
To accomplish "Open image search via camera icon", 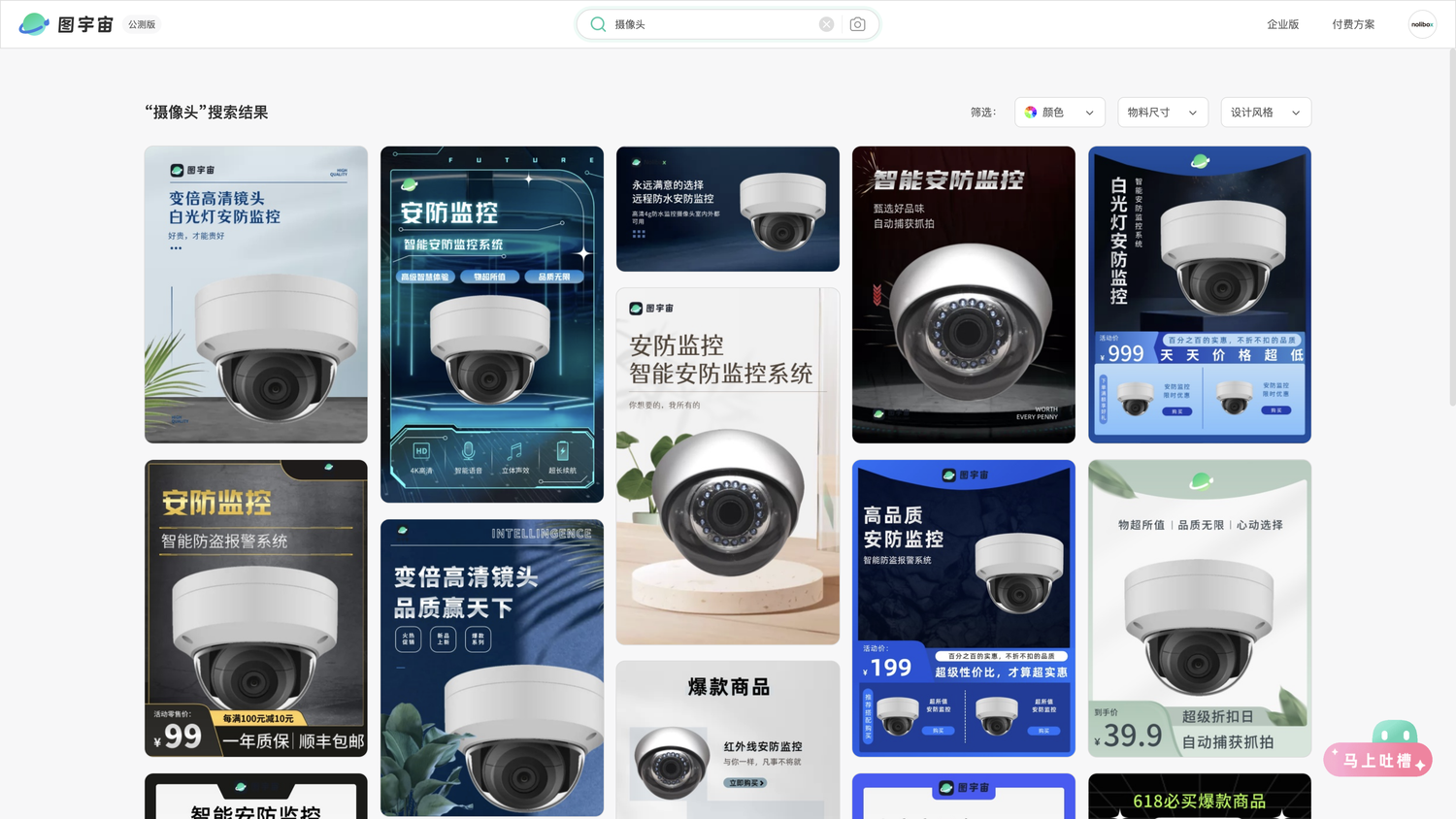I will click(857, 24).
